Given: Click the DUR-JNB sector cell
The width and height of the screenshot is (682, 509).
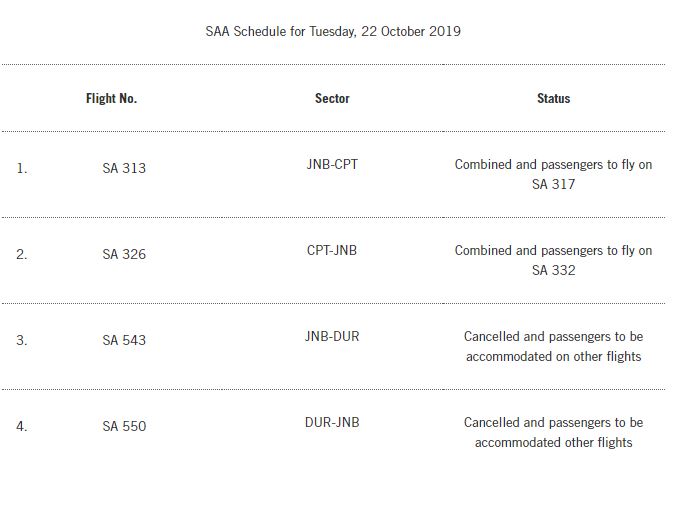Looking at the screenshot, I should (x=332, y=422).
